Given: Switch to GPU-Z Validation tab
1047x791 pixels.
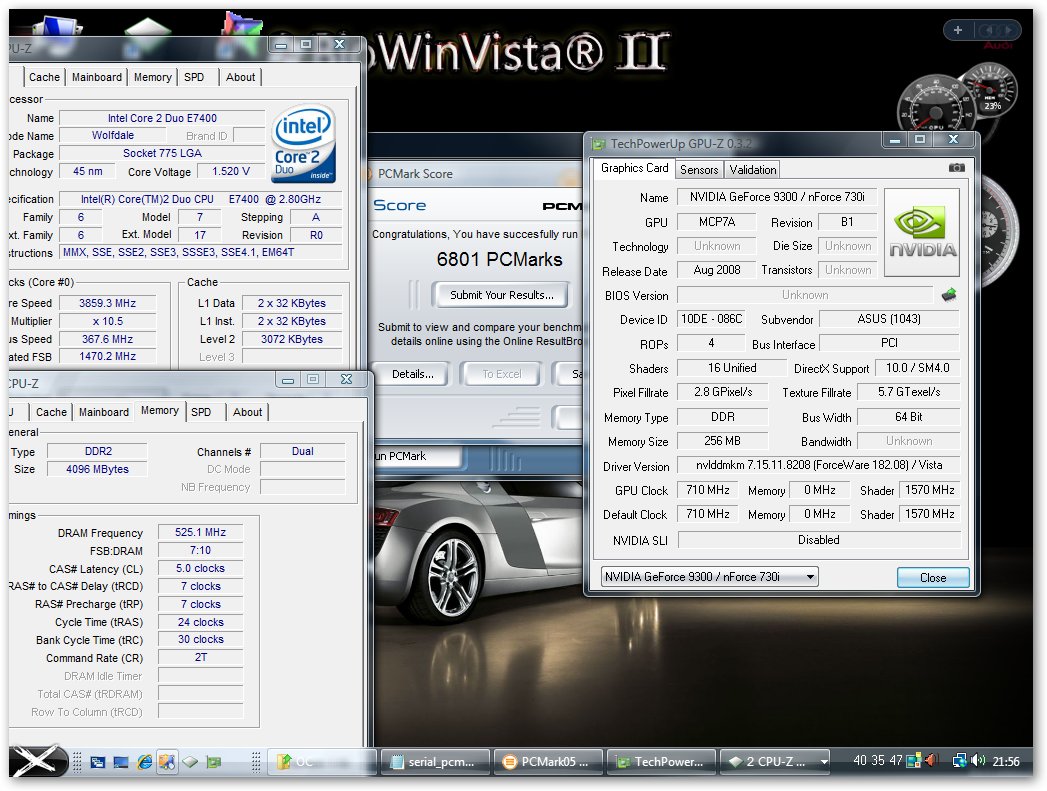Looking at the screenshot, I should pos(753,170).
